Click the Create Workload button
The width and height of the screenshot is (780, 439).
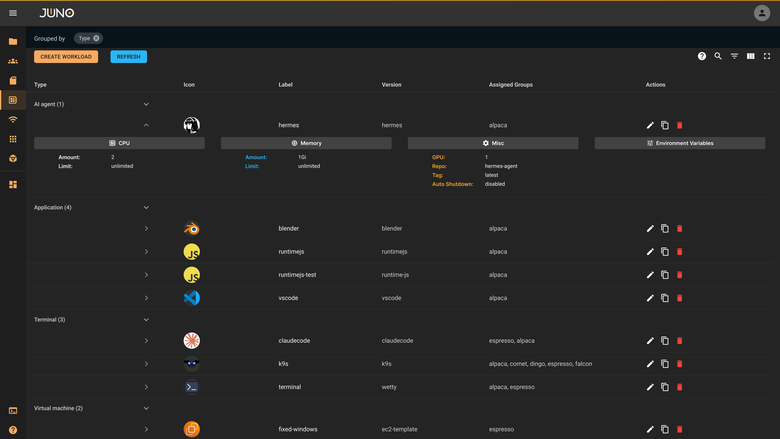tap(66, 57)
